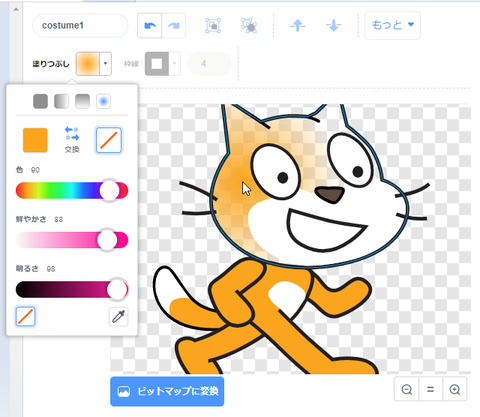
Task: Click the outline width field showing 4
Action: click(x=209, y=64)
